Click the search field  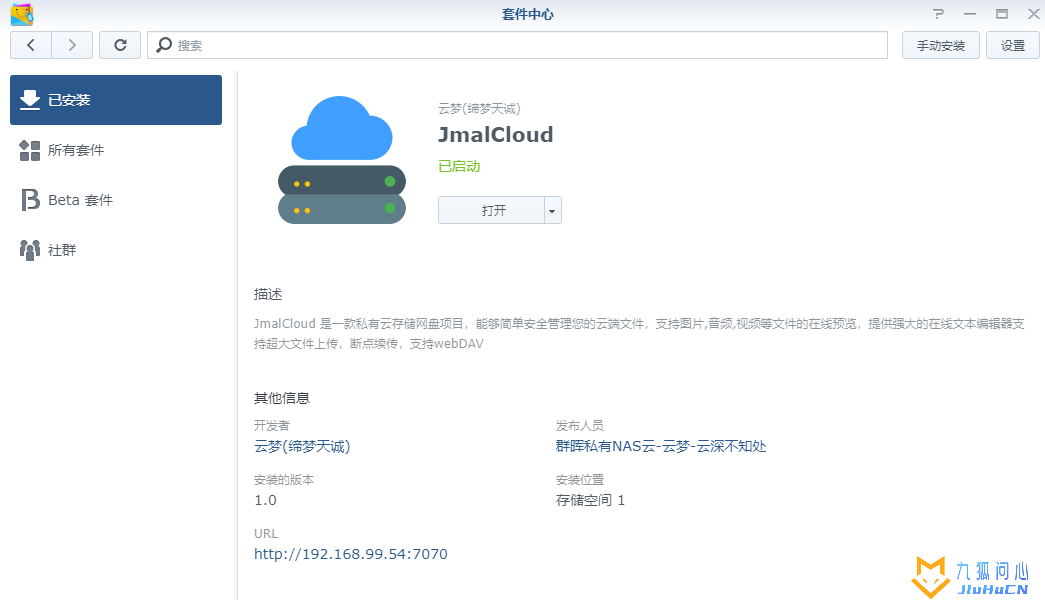coord(517,45)
